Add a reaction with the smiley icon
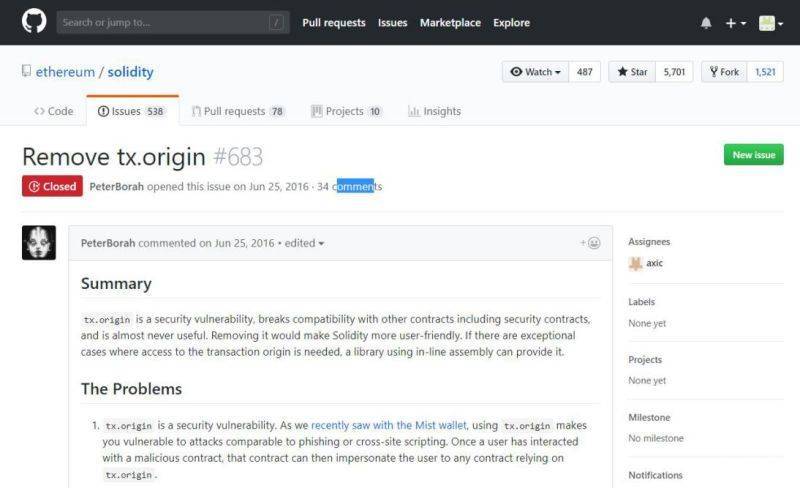Screen dimensions: 800x488 590,243
